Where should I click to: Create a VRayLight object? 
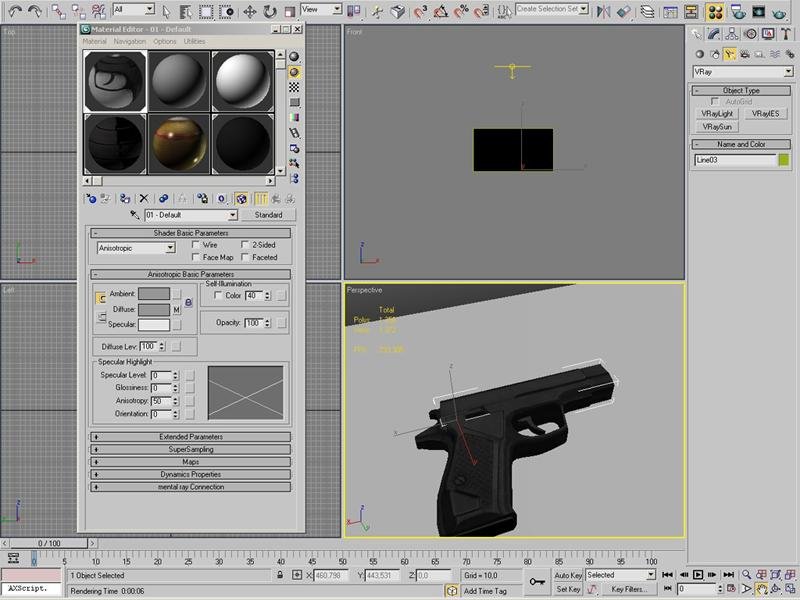point(718,113)
